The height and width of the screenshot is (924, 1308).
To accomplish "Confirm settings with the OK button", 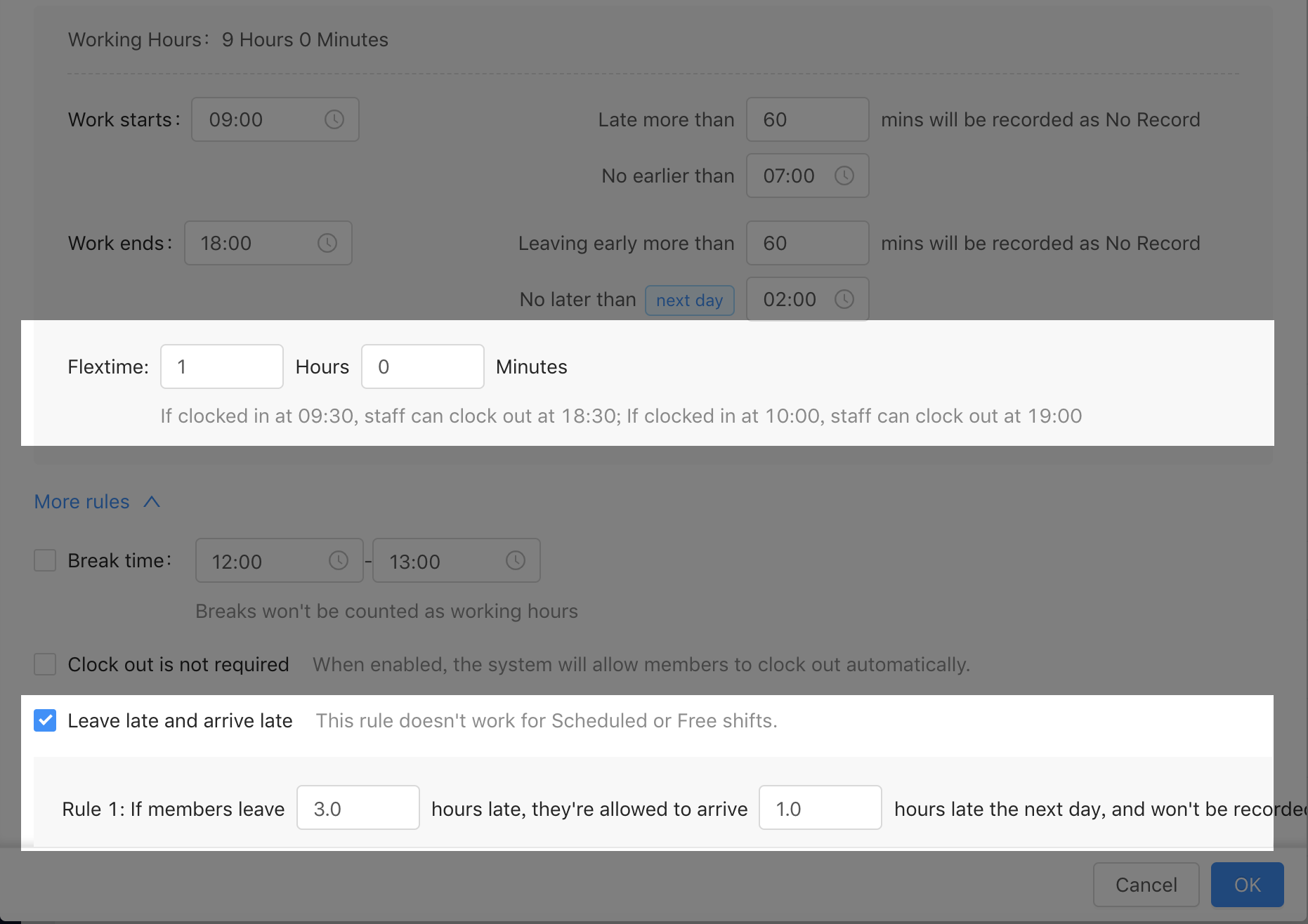I will [x=1247, y=885].
